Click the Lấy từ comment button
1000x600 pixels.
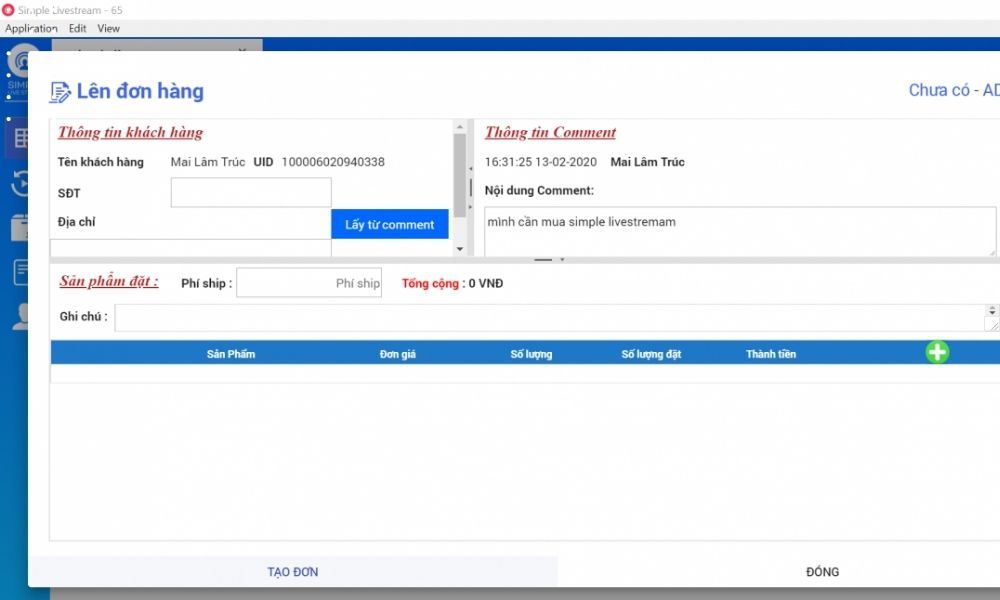pos(390,224)
